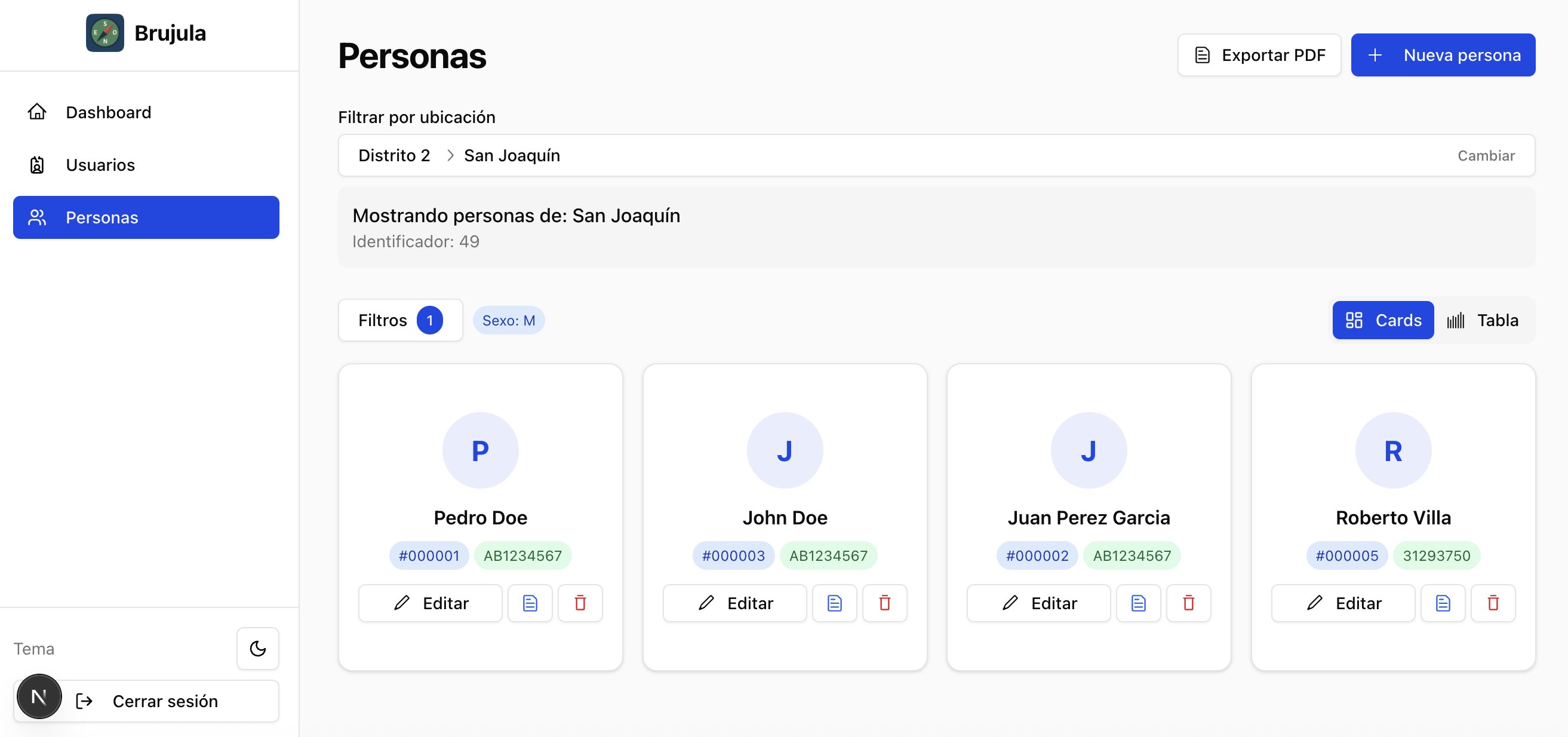Switch to Tabla view
This screenshot has height=737, width=1568.
[x=1483, y=320]
